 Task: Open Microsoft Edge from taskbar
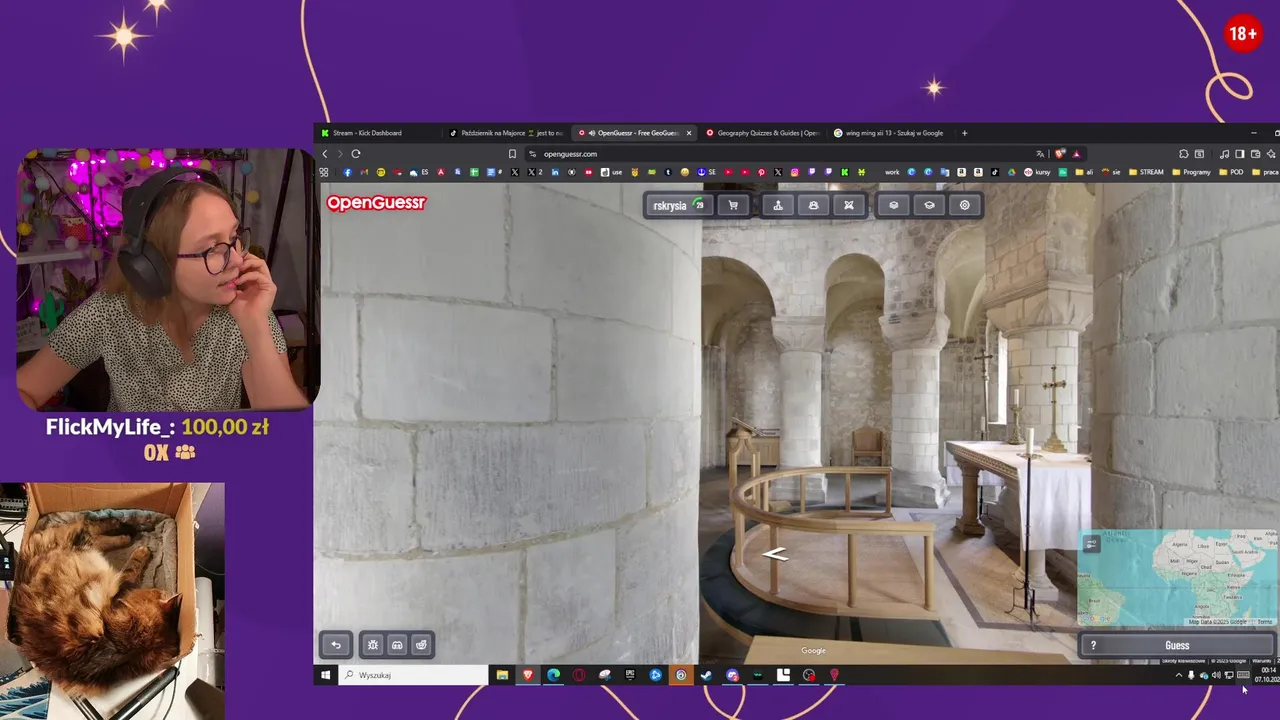click(x=553, y=675)
